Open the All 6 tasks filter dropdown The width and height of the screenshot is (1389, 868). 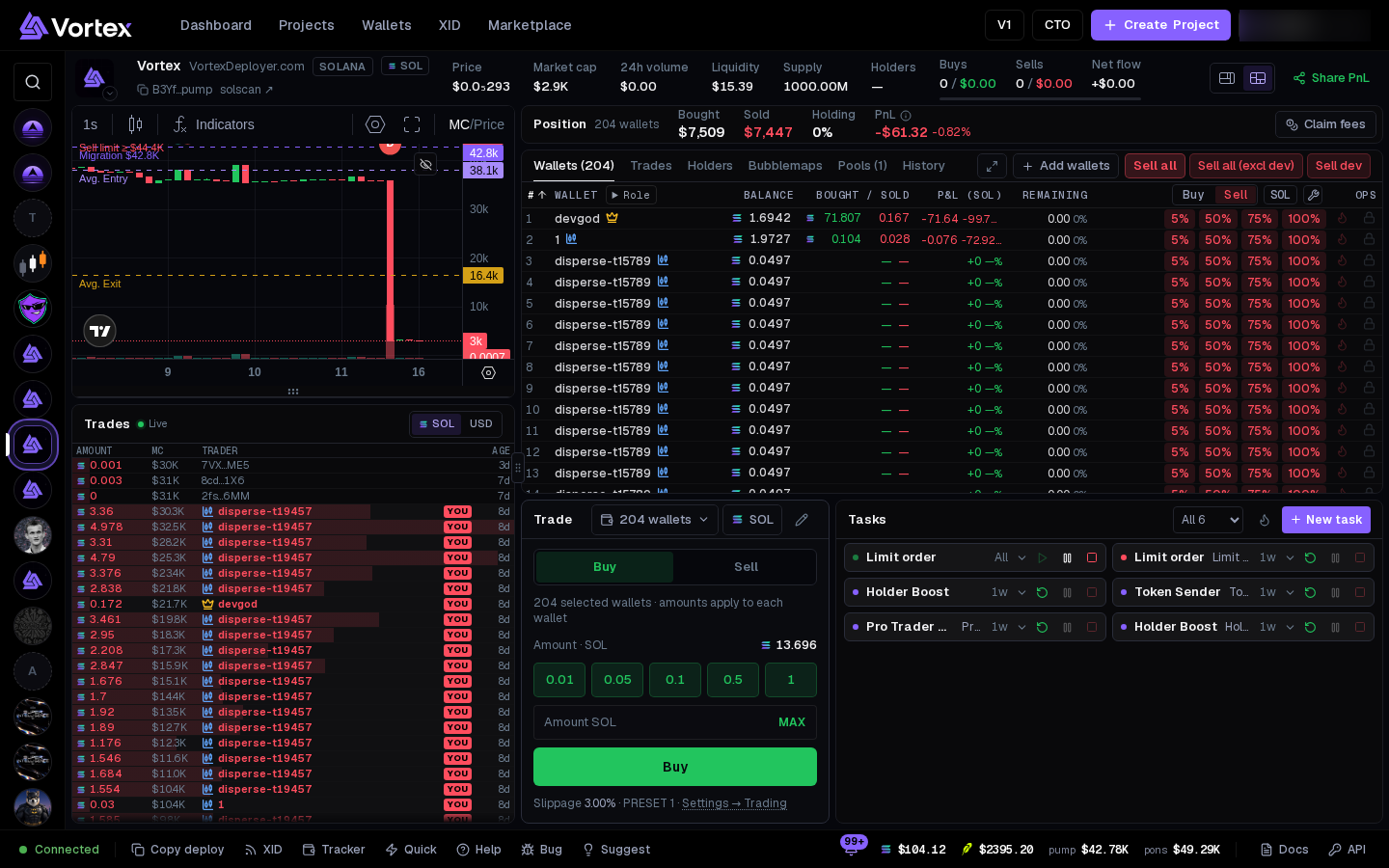click(1208, 520)
